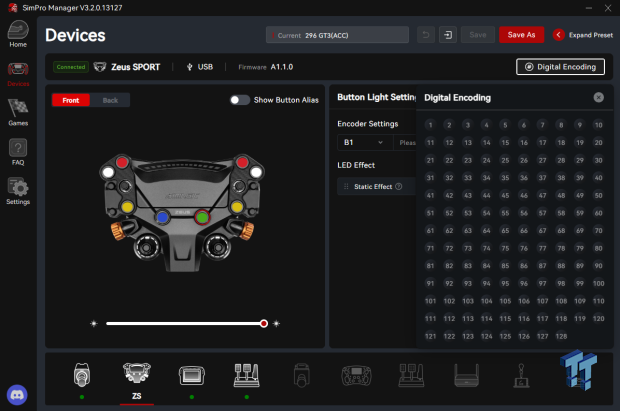
Task: Click the Connected status badge
Action: click(71, 67)
